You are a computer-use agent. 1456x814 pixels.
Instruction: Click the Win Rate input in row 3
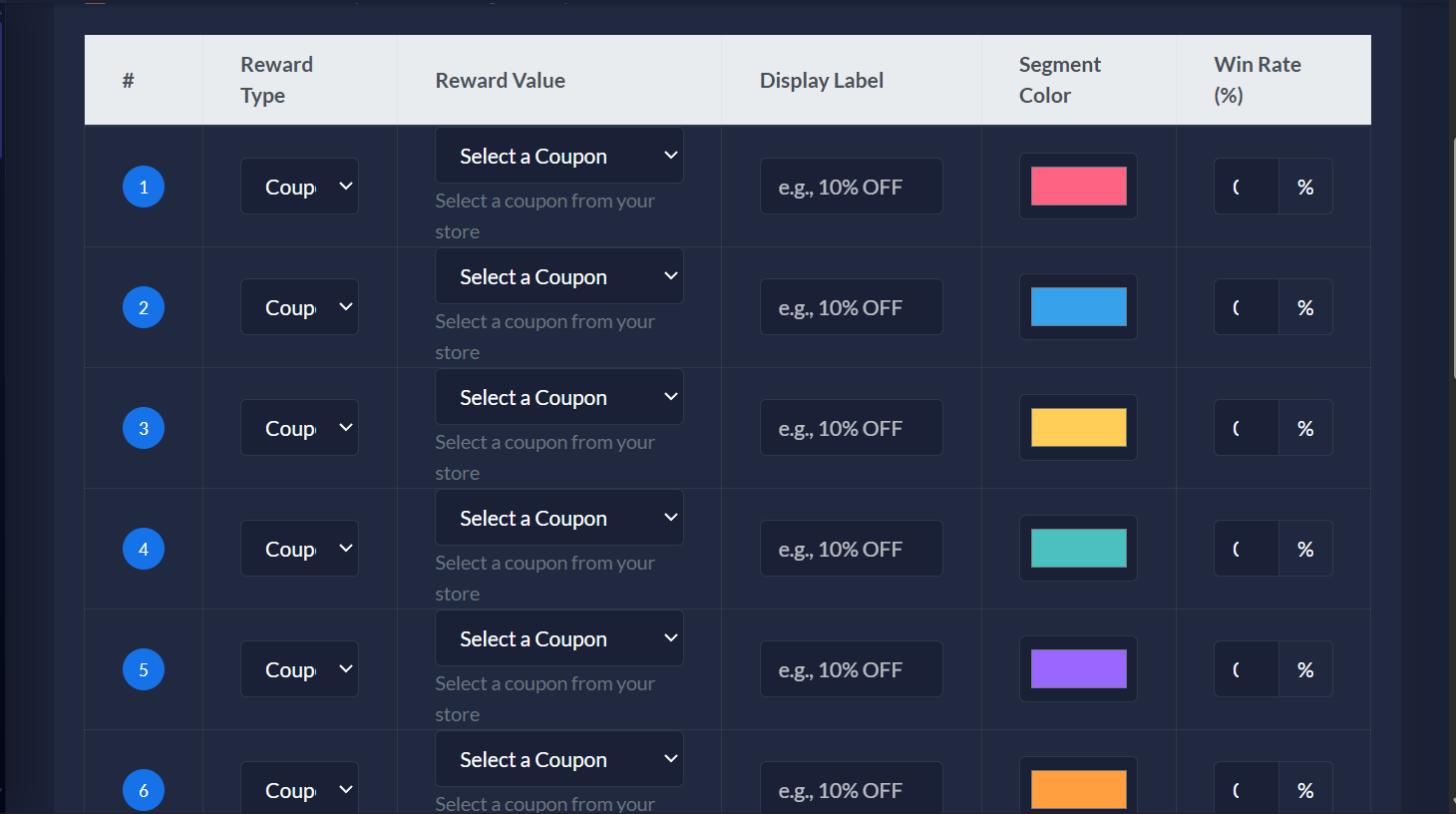(1247, 428)
